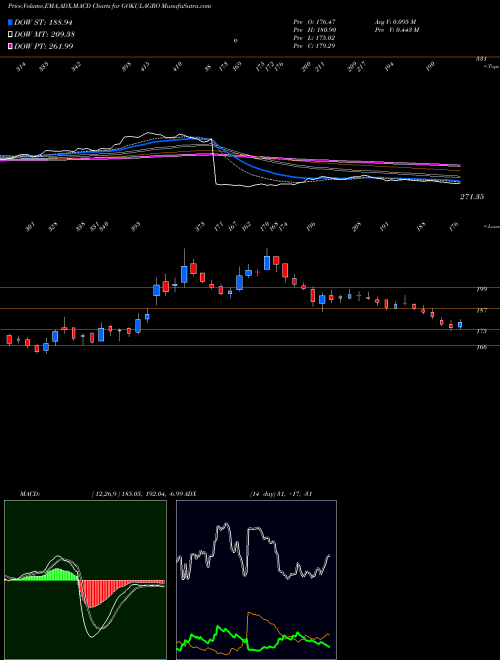Click MACD parameters (12,26,9) values text
The height and width of the screenshot is (660, 500).
pyautogui.click(x=140, y=493)
